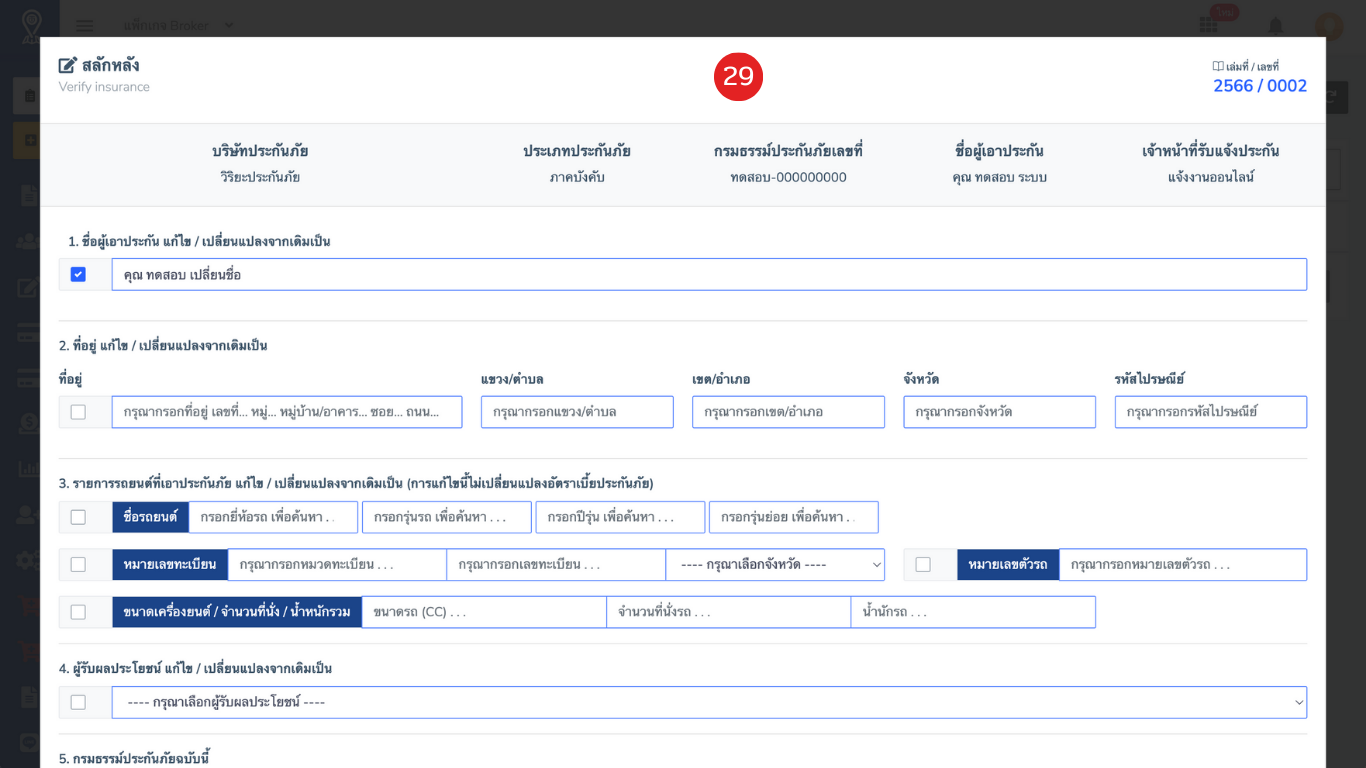Enable the address change checkbox
1366x768 pixels.
78,412
